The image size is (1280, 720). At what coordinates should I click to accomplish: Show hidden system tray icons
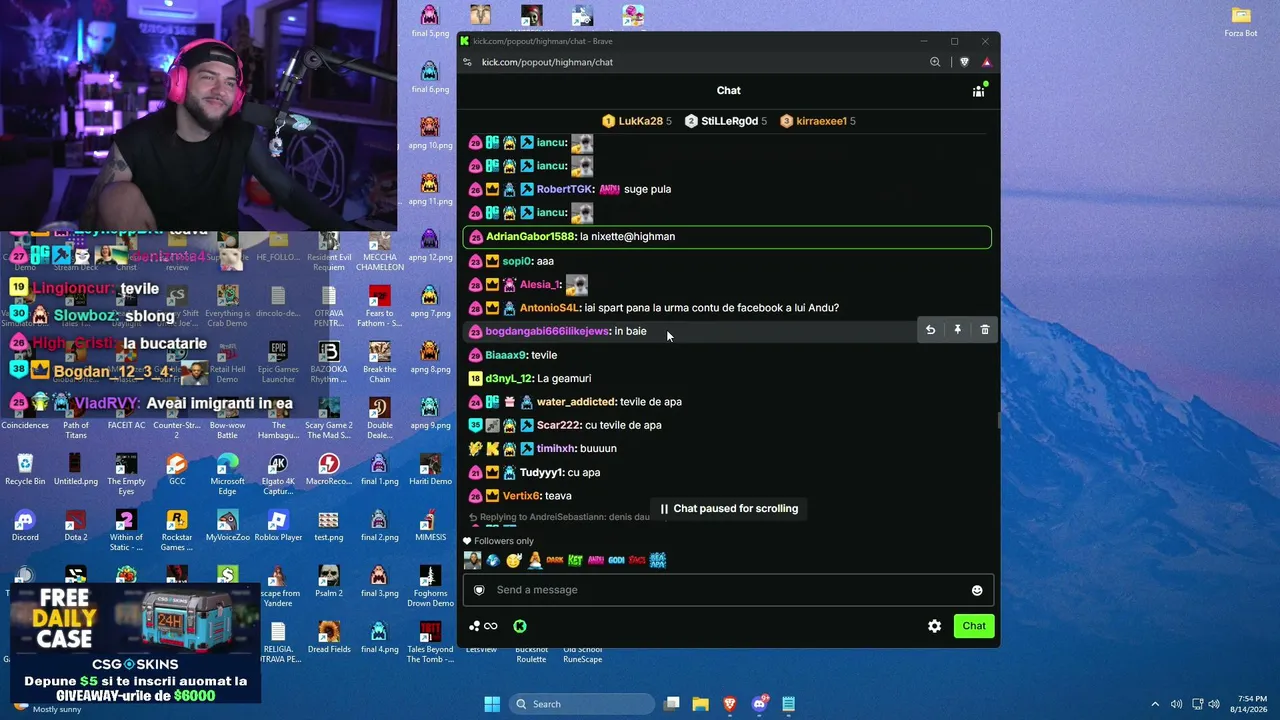pyautogui.click(x=1155, y=704)
